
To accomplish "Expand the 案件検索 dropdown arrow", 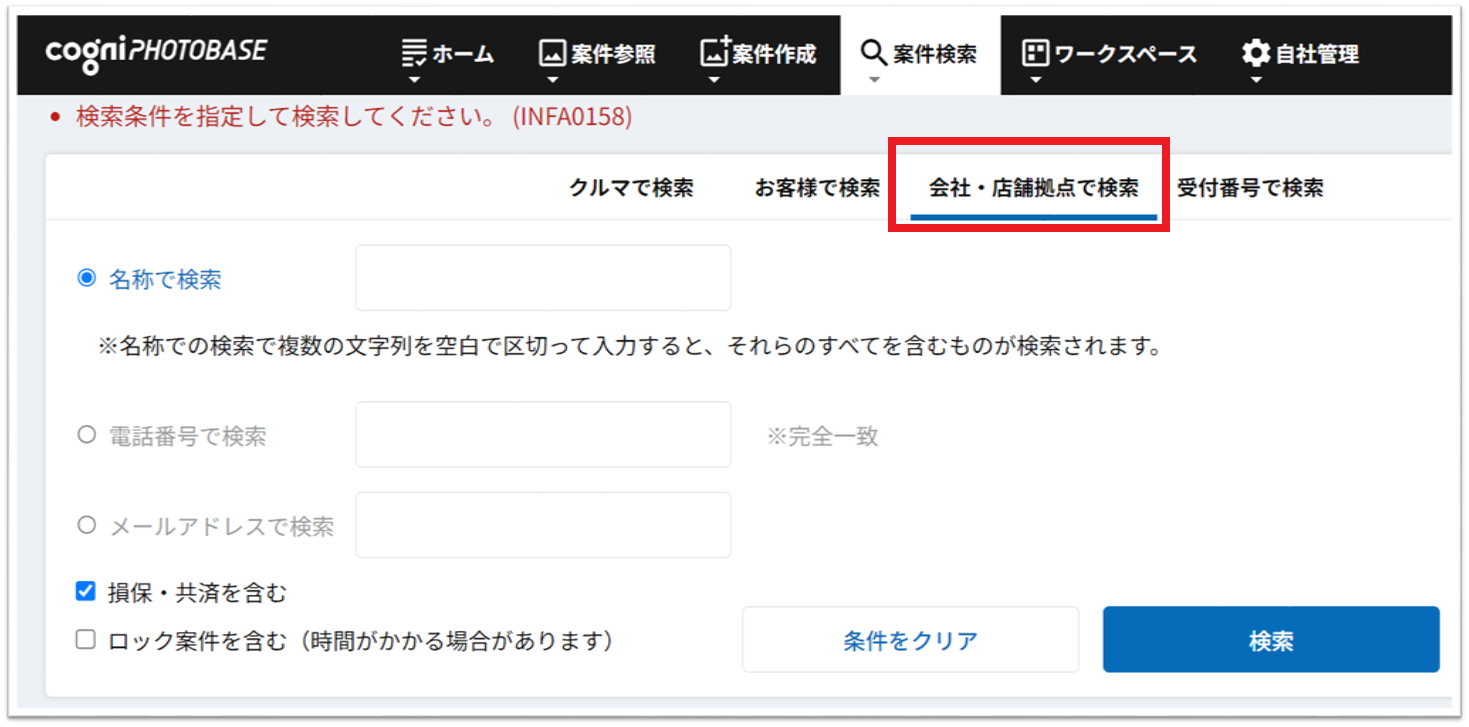I will (874, 78).
